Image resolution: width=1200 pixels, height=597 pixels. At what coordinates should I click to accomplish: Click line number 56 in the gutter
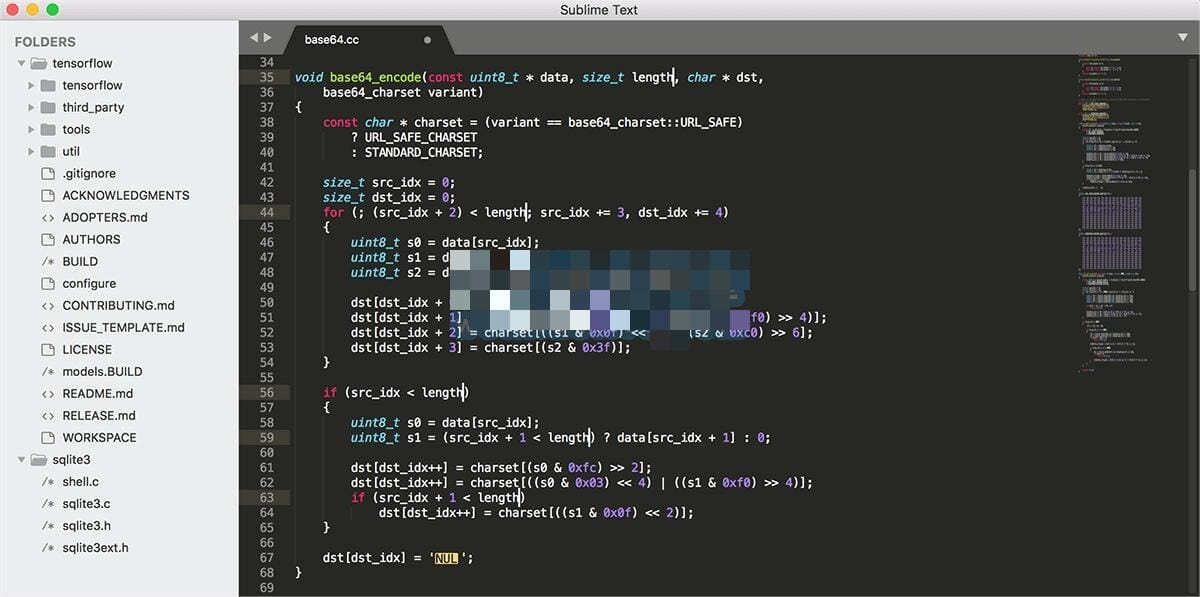click(266, 392)
